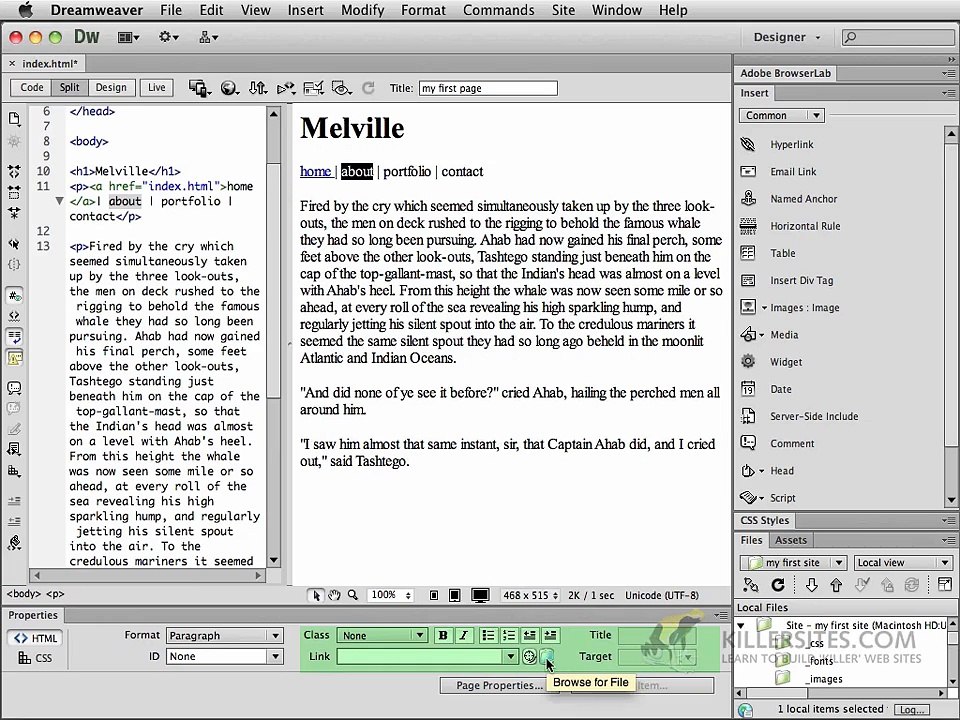Click the Preview in browser globe icon
Image resolution: width=960 pixels, height=720 pixels.
tap(229, 88)
